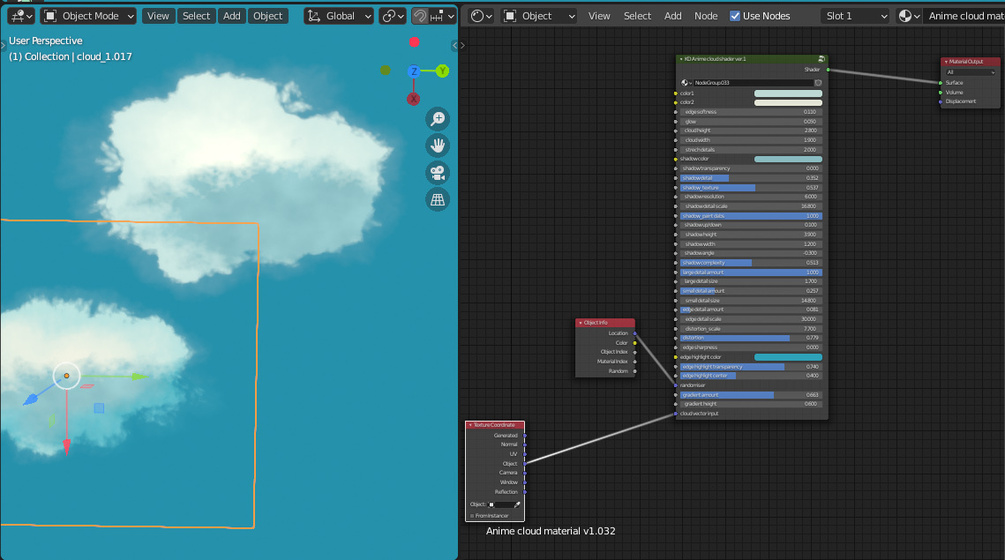This screenshot has height=560, width=1005.
Task: Click the cloudheight value field
Action: [751, 131]
